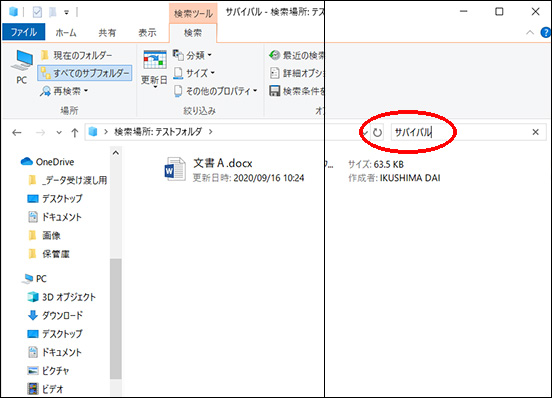Switch to the ホーム ribbon tab

point(66,33)
